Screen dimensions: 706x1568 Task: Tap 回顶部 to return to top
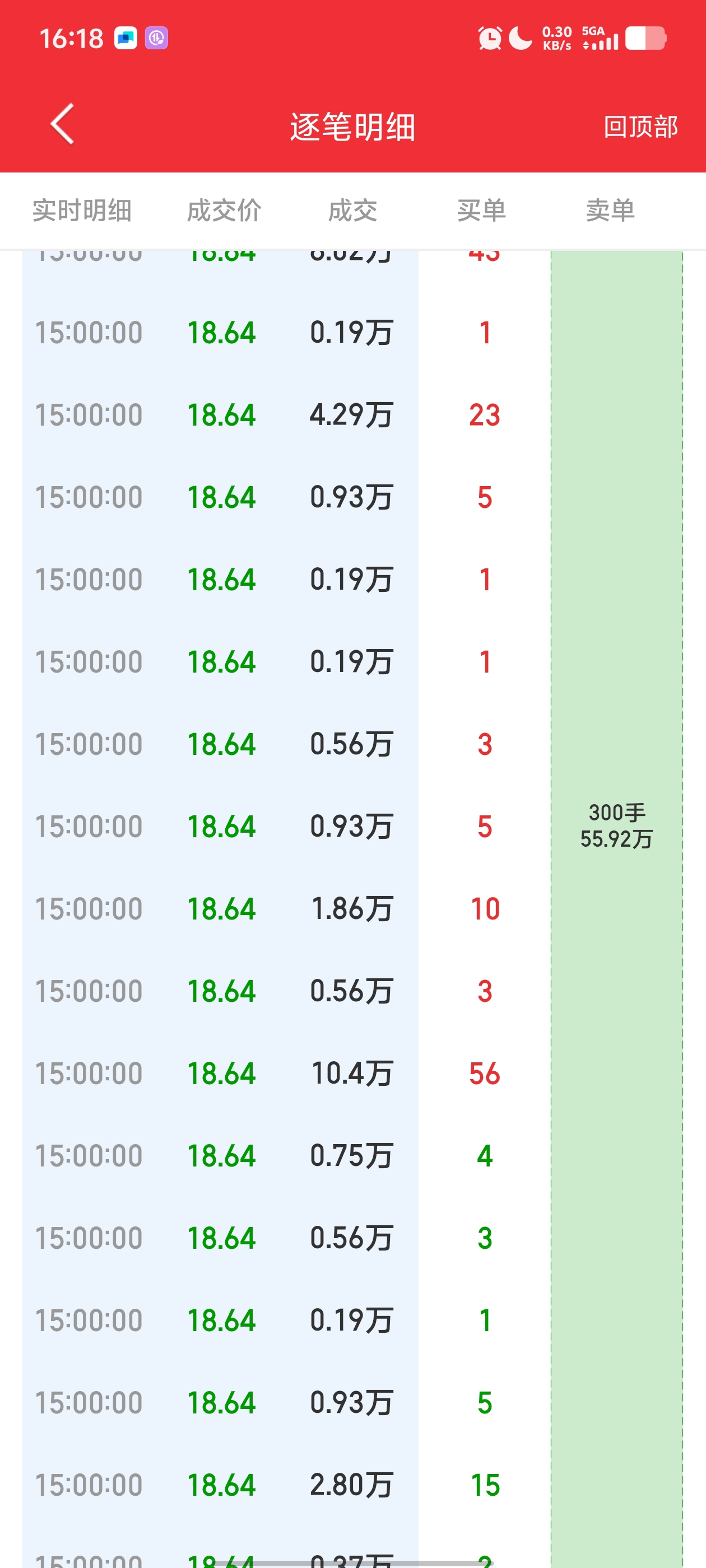(x=641, y=127)
